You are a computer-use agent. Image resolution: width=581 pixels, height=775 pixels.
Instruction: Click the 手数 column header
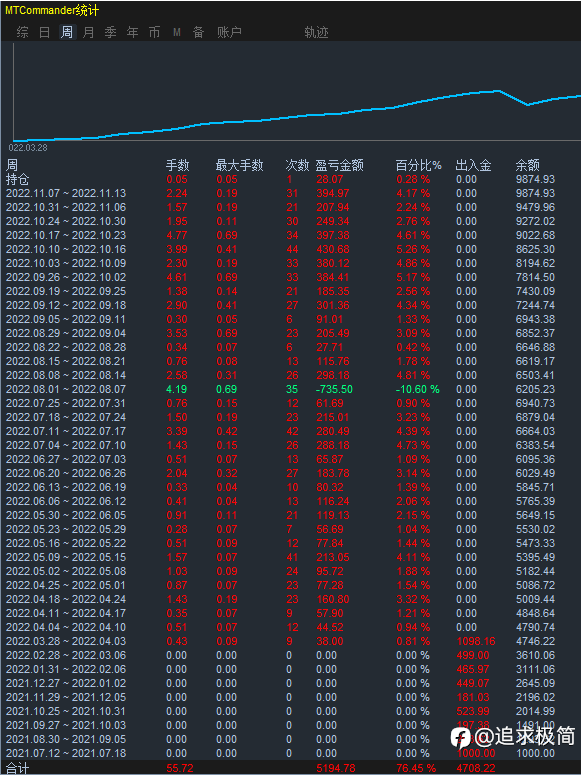(178, 165)
